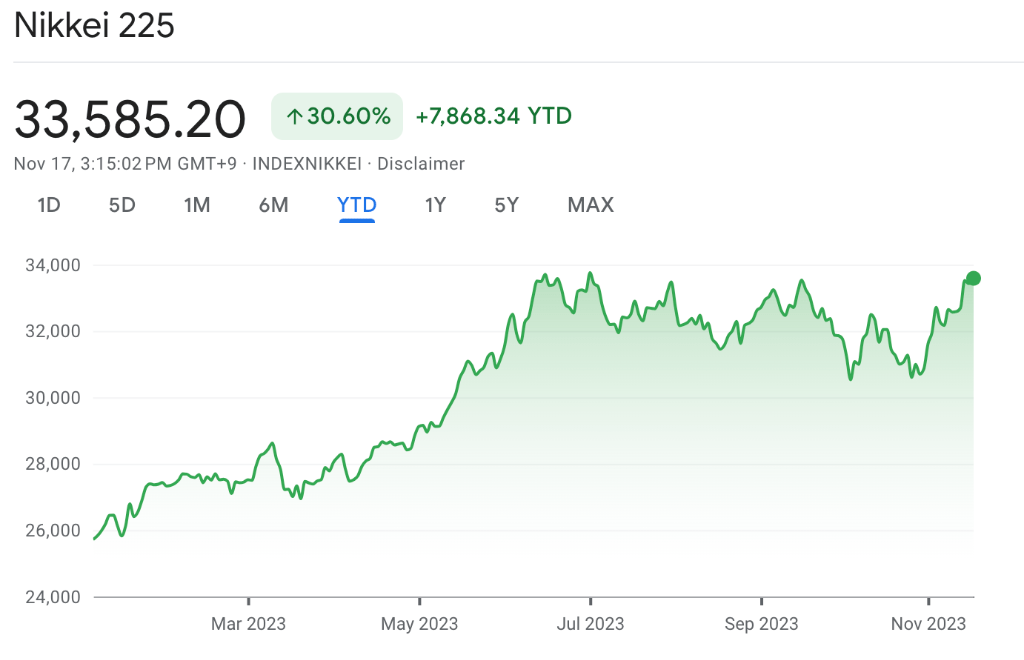Image resolution: width=1024 pixels, height=660 pixels.
Task: Select the 1D time range tab
Action: (x=49, y=205)
